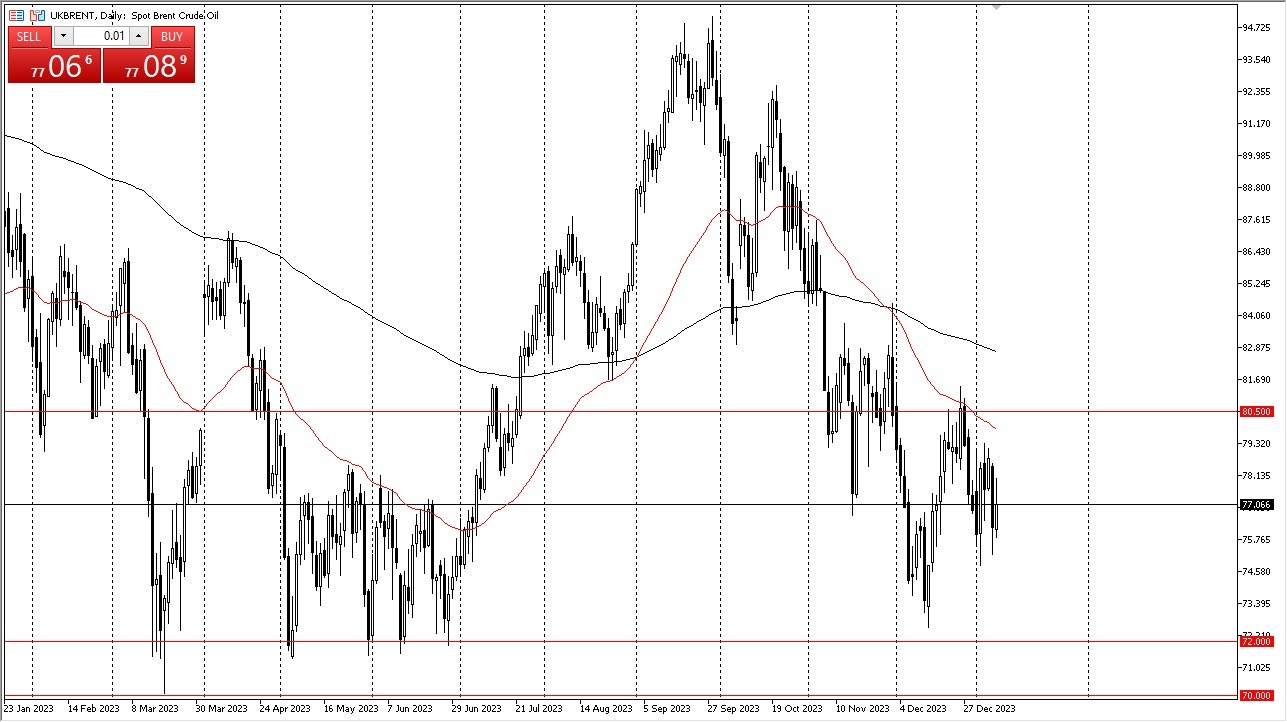This screenshot has width=1287, height=722.
Task: Toggle the one-click trading thumbs icon
Action: tap(35, 15)
